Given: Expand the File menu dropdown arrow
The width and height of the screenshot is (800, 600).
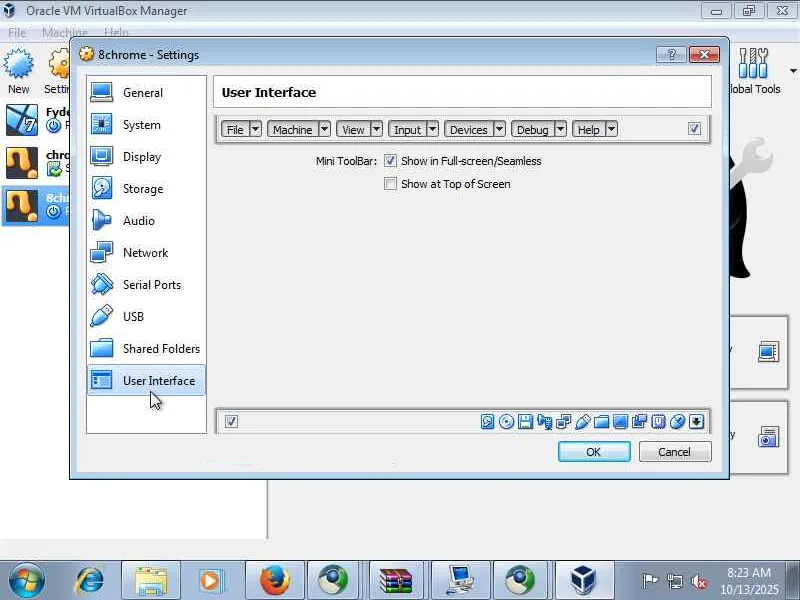Looking at the screenshot, I should (255, 129).
